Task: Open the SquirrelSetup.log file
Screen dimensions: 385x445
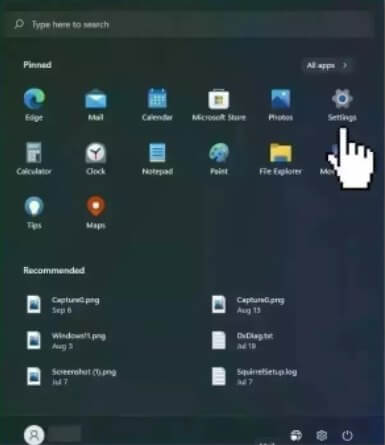Action: (254, 377)
